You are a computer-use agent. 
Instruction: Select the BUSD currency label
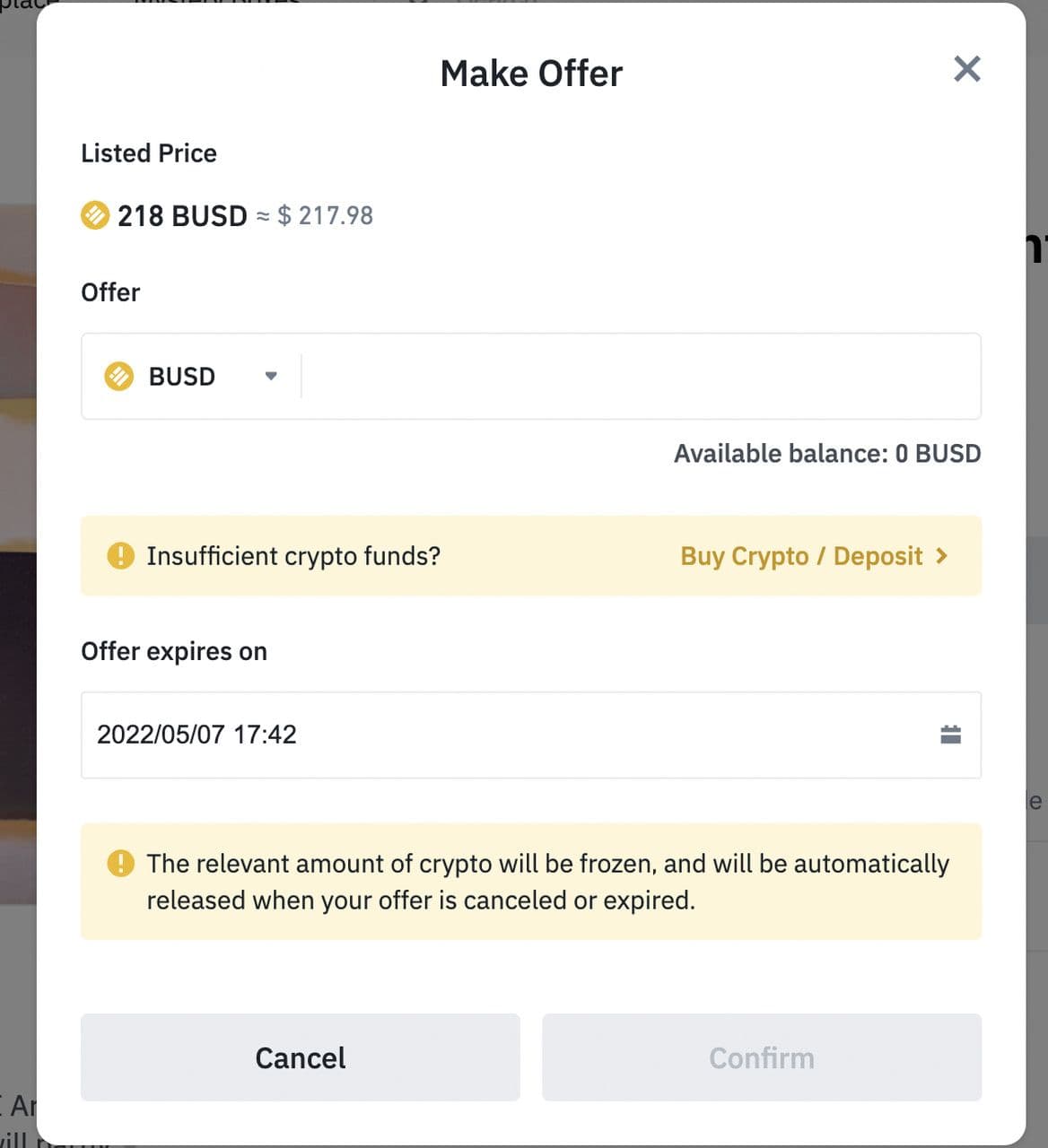click(x=182, y=377)
